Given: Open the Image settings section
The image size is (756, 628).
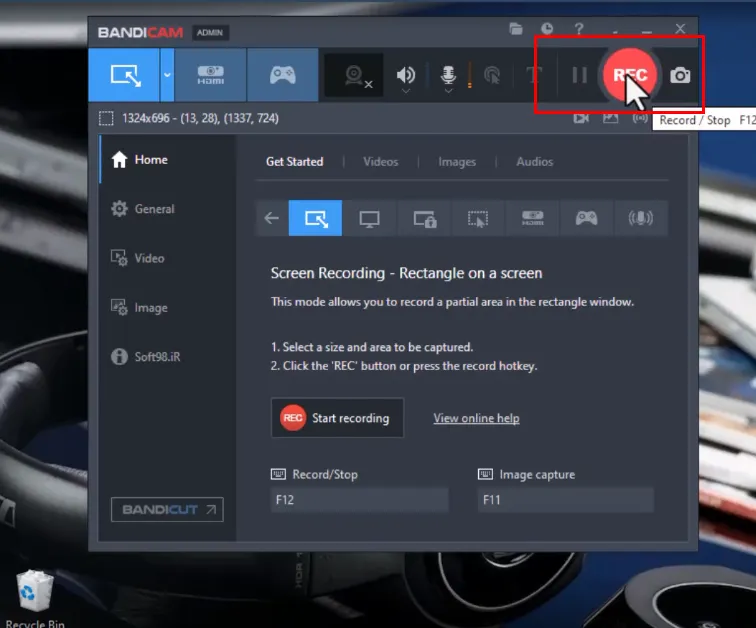Looking at the screenshot, I should (x=167, y=307).
